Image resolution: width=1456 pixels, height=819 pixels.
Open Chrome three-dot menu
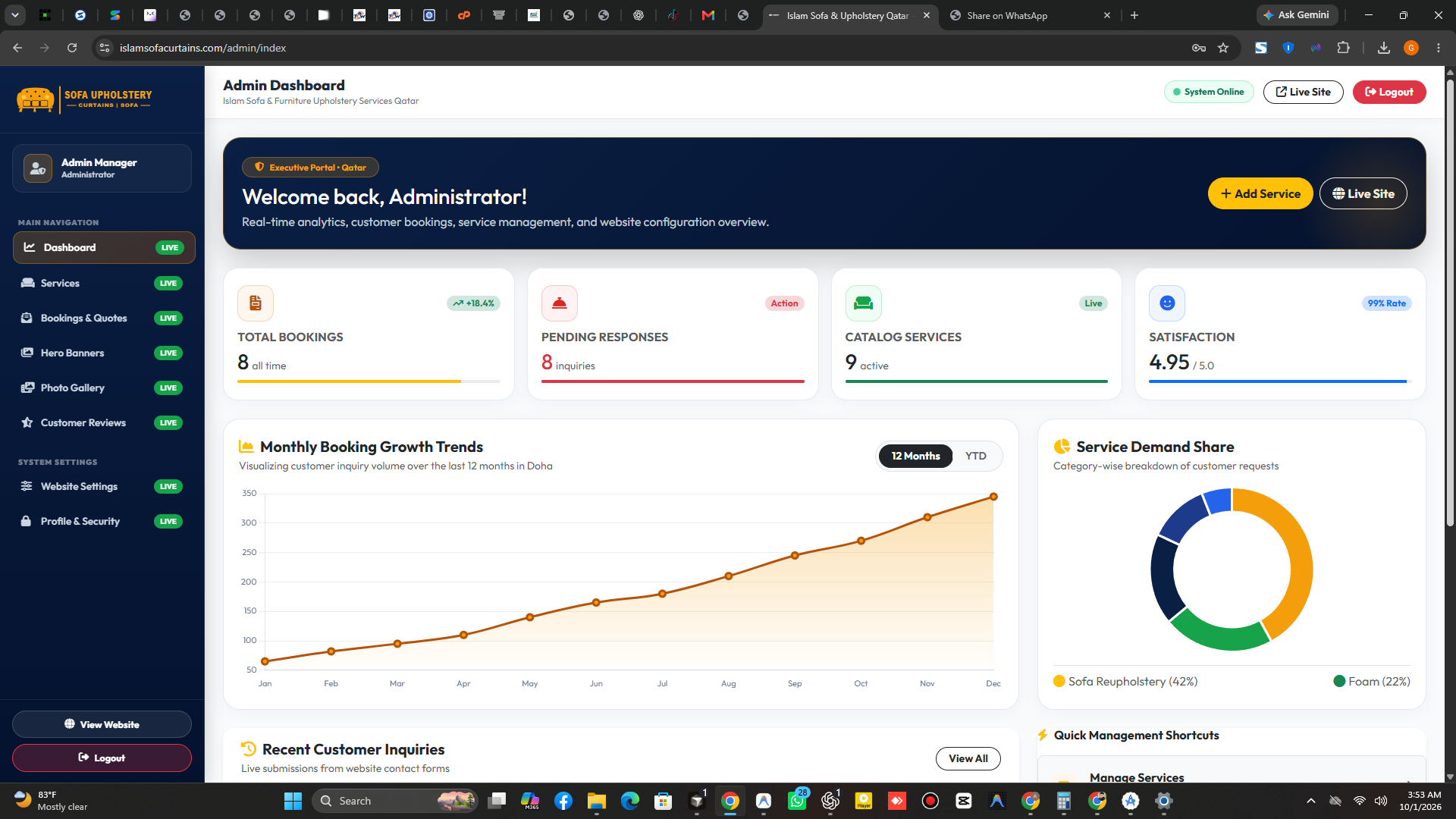coord(1439,48)
